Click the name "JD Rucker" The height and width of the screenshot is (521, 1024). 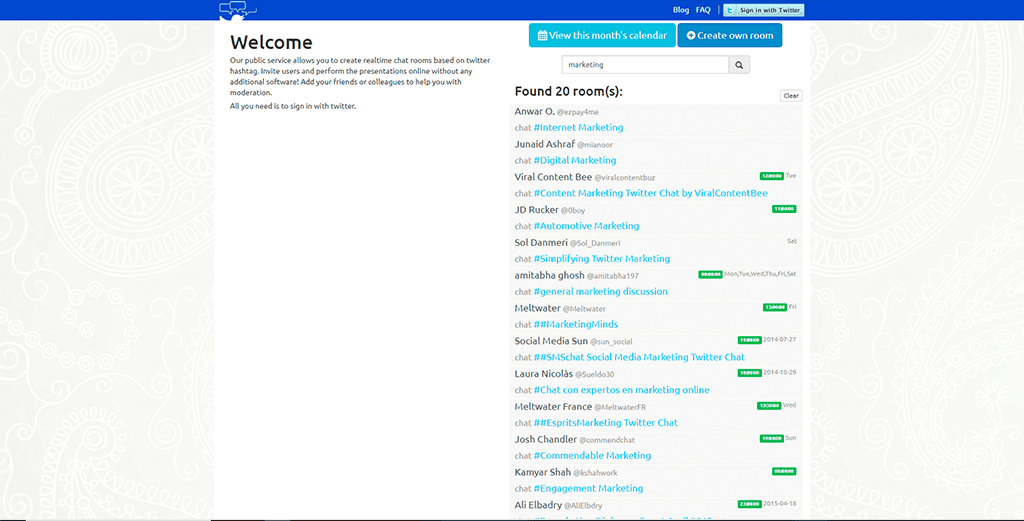point(536,210)
